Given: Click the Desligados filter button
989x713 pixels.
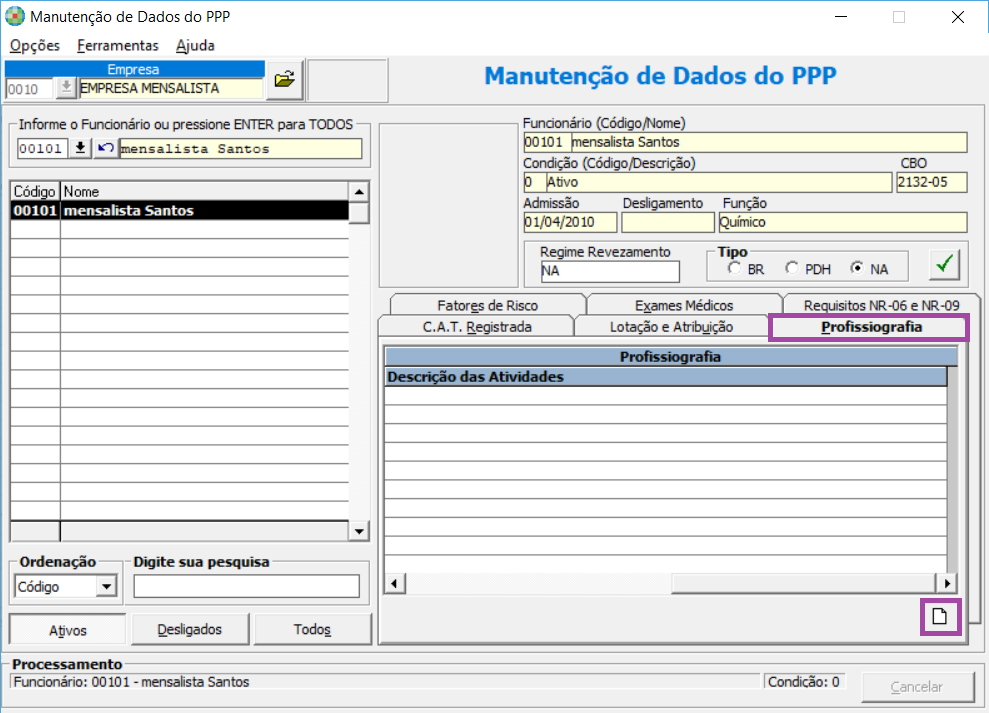Looking at the screenshot, I should (x=189, y=630).
